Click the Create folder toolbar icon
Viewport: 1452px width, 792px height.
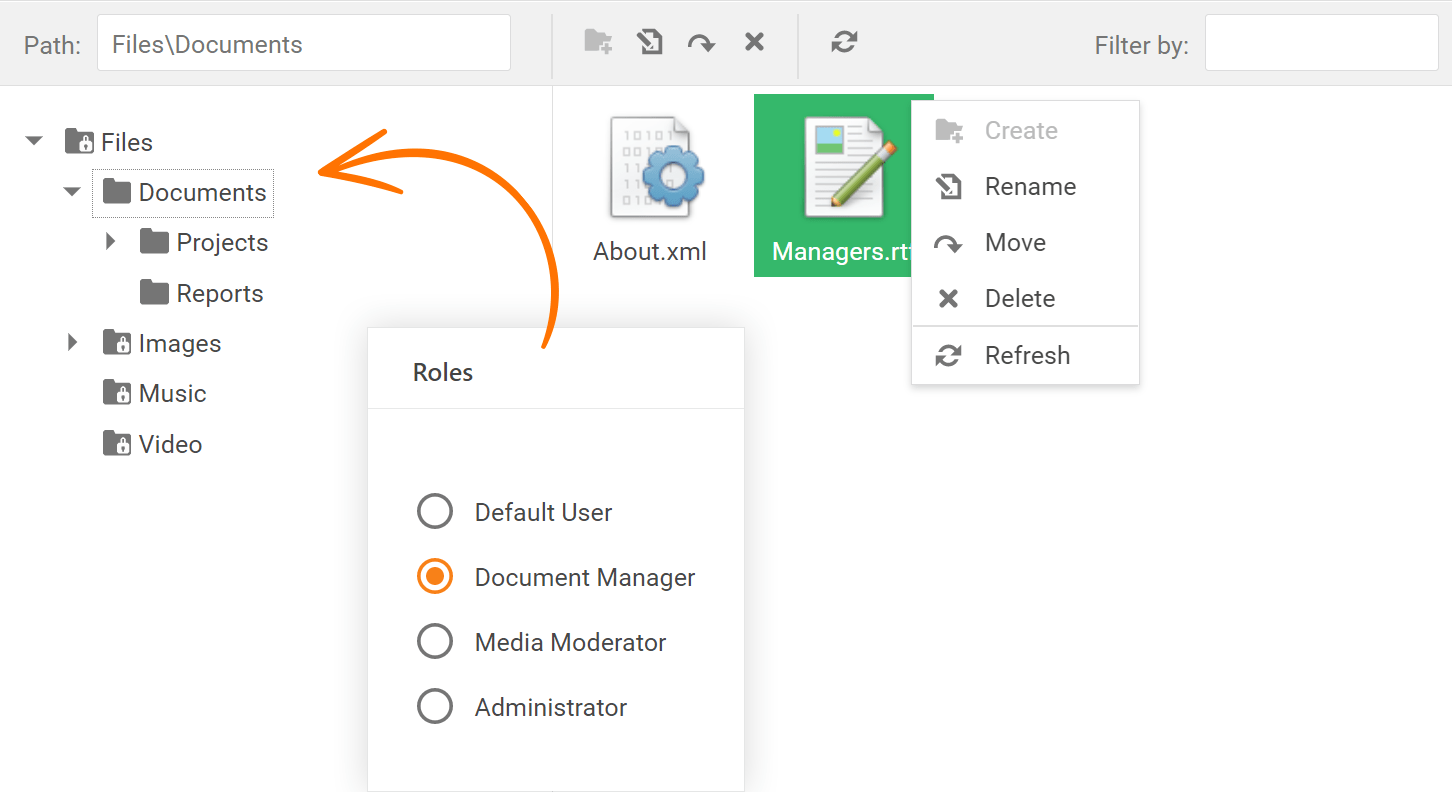click(598, 42)
